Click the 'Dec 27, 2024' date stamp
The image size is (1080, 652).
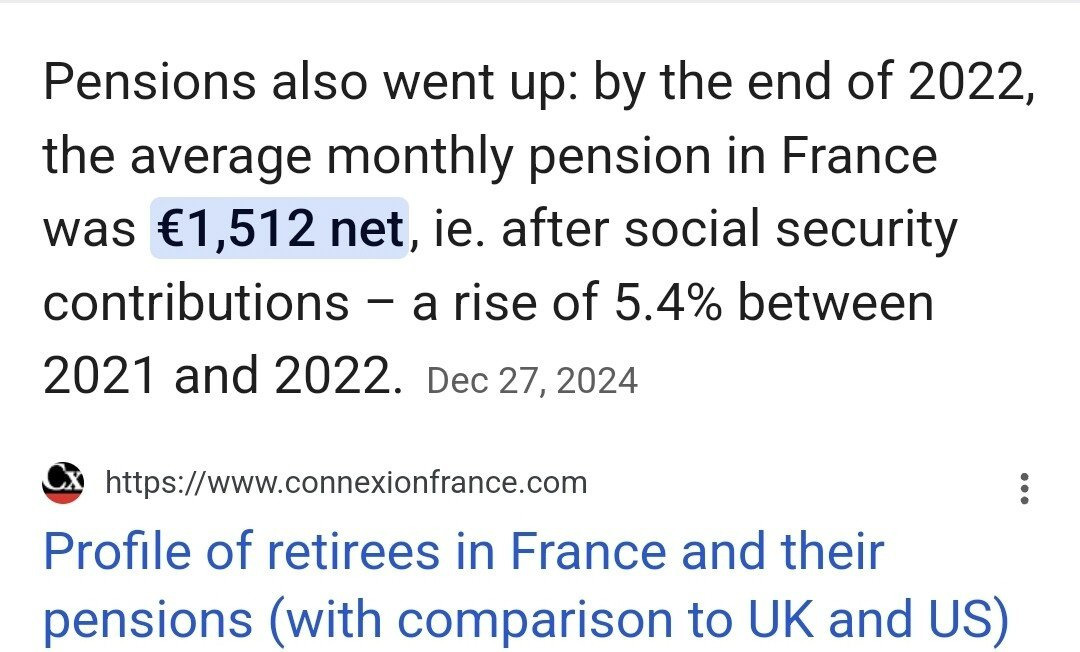532,381
